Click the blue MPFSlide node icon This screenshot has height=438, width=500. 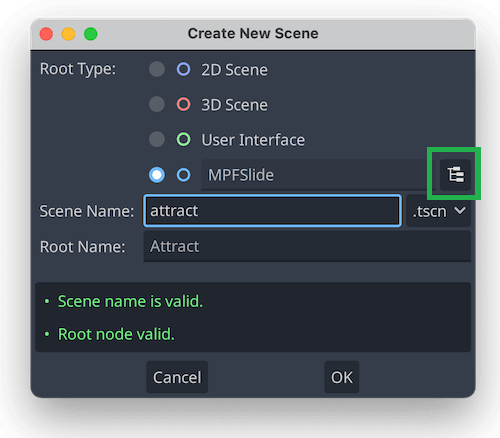coord(183,175)
